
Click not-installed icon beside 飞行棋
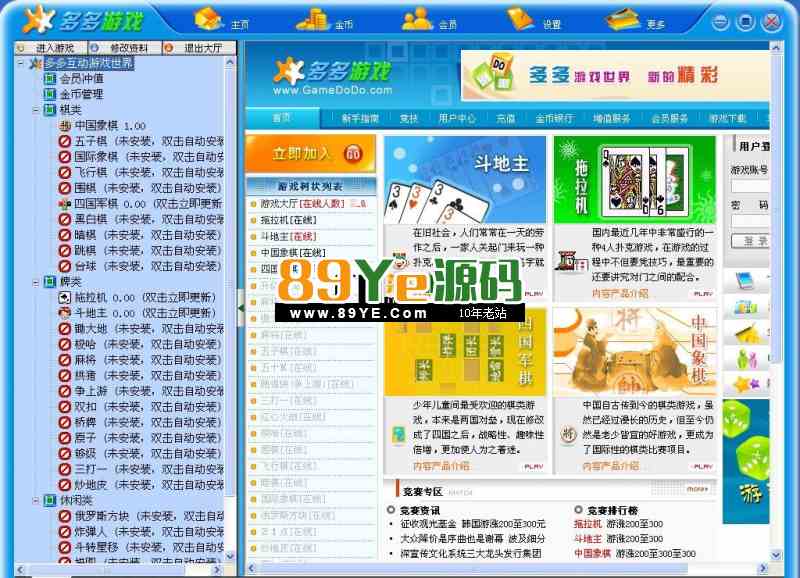coord(65,172)
